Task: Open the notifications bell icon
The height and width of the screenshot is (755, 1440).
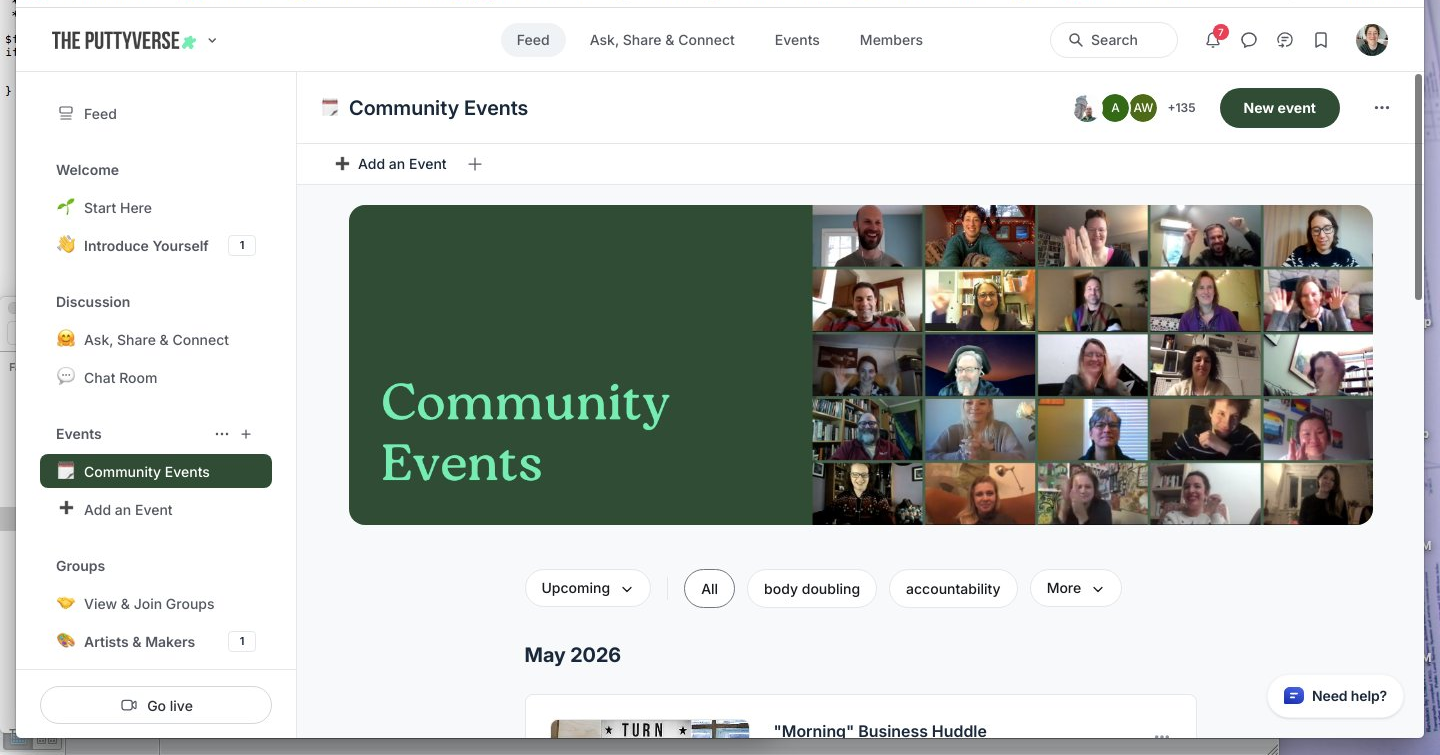Action: [1213, 40]
